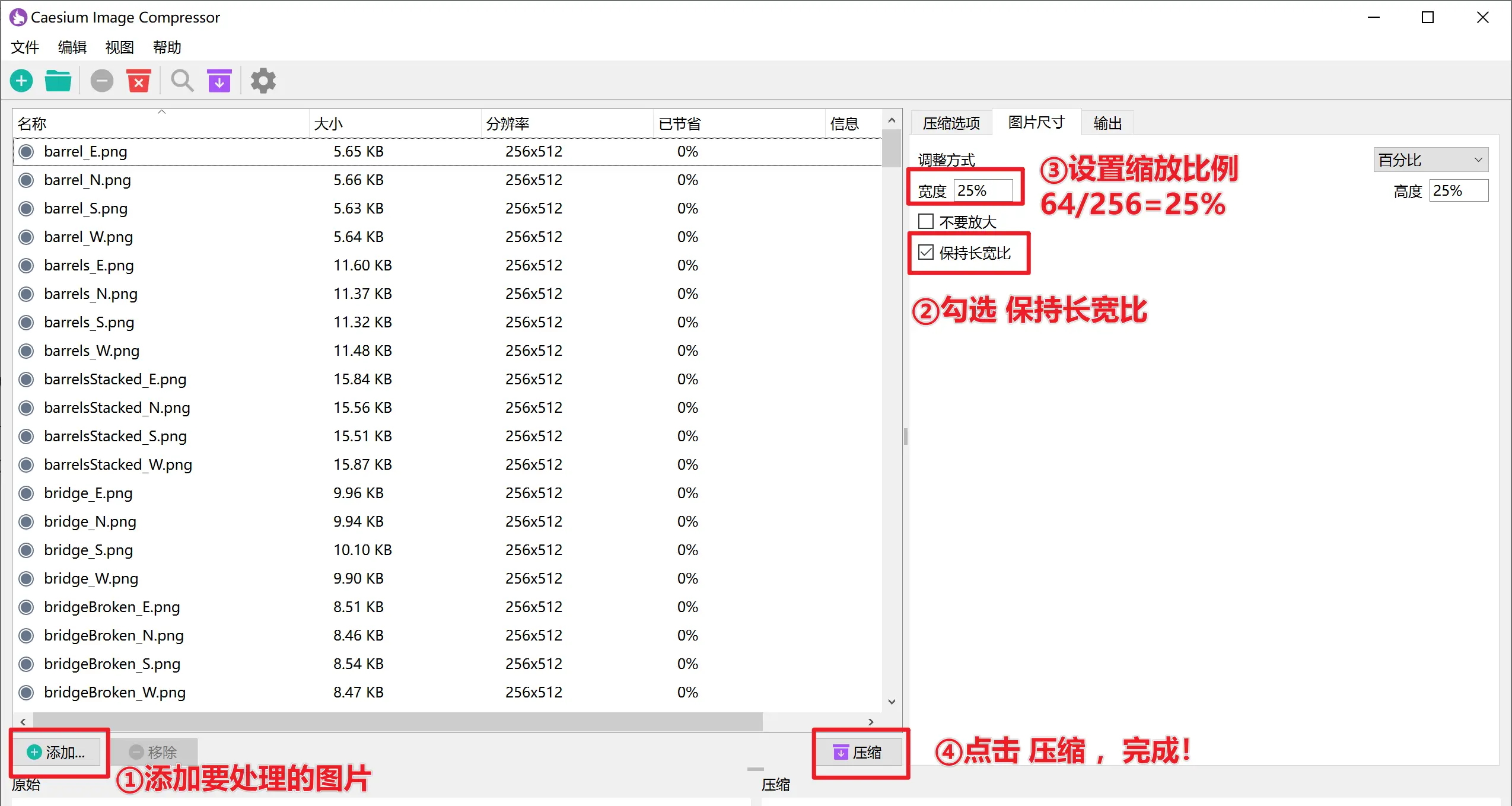Screen dimensions: 1512x806
Task: Clear the list with red trash icon
Action: (139, 80)
